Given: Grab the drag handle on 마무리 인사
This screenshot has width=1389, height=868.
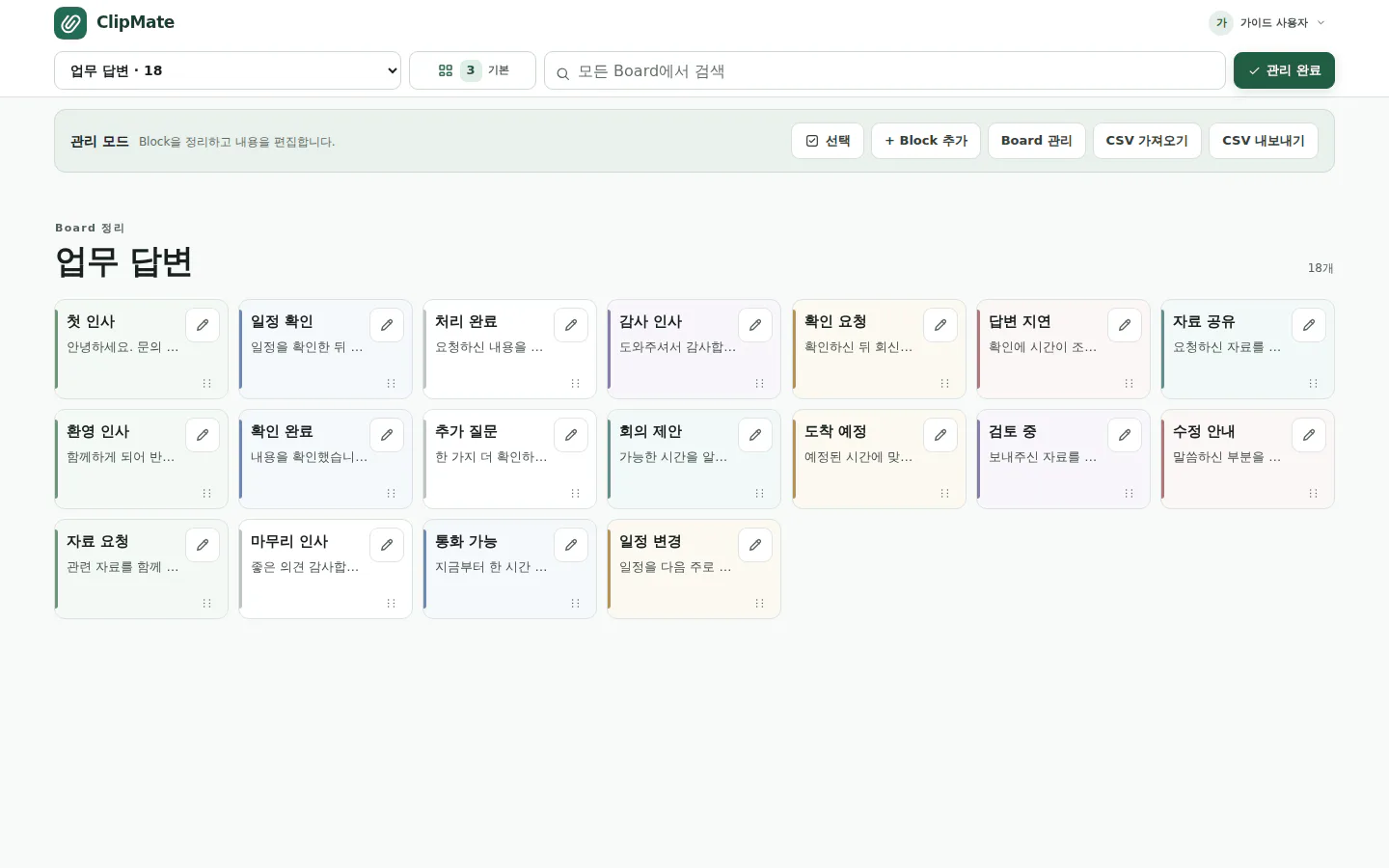Looking at the screenshot, I should 391,604.
